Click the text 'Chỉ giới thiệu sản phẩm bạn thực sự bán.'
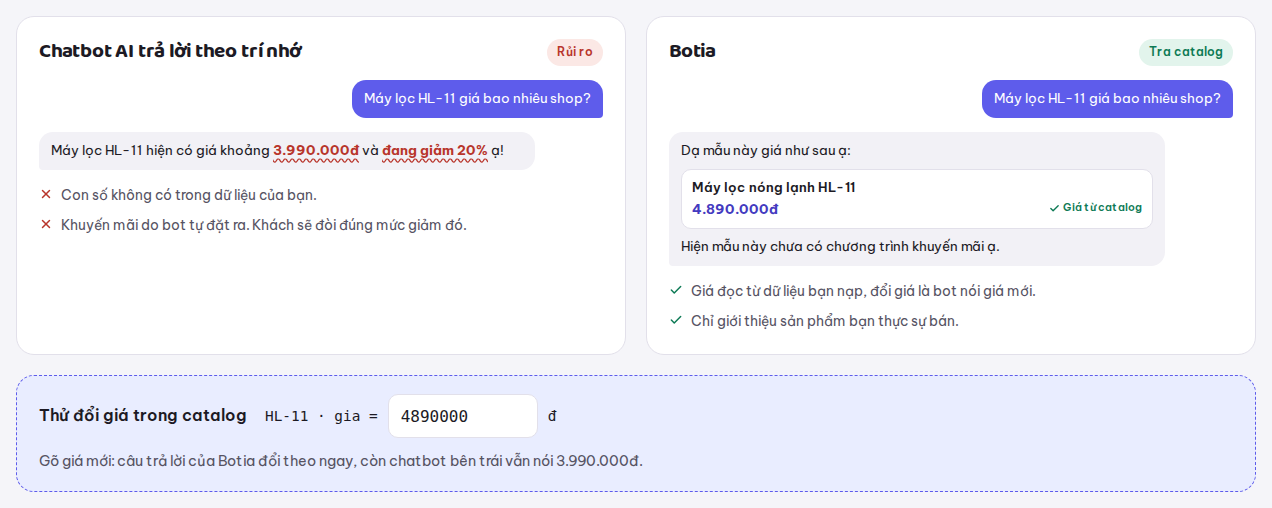Screen dimensions: 1272x508 825,321
